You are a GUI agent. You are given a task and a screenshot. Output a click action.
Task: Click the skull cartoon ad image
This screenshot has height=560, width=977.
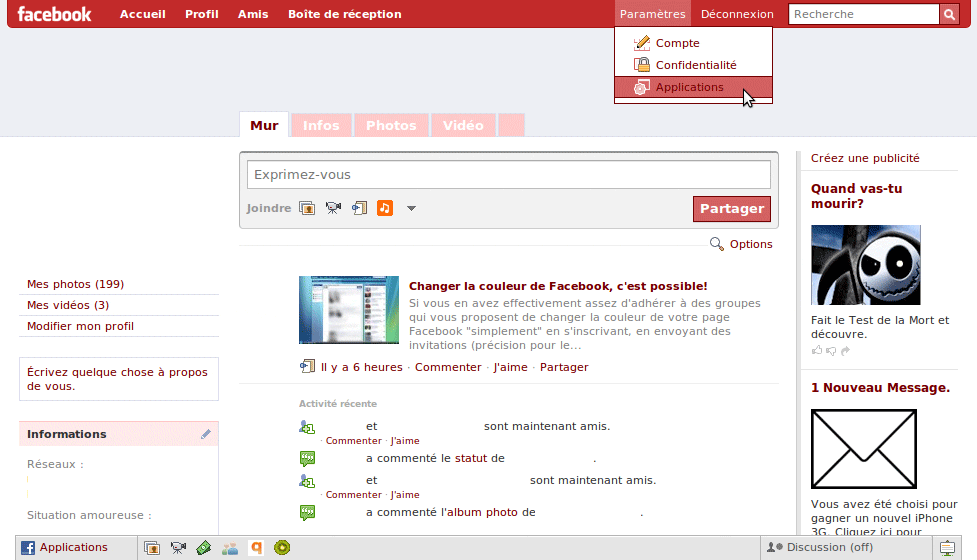865,265
